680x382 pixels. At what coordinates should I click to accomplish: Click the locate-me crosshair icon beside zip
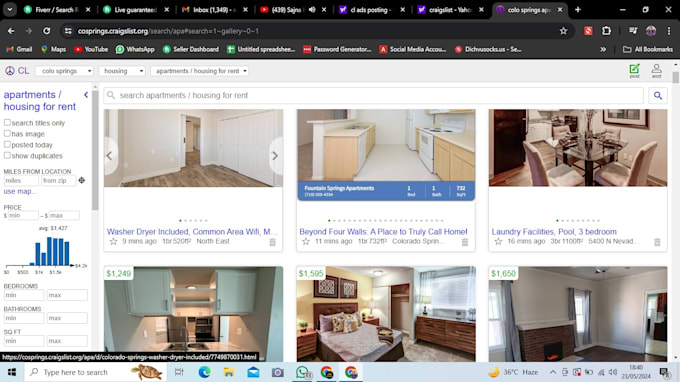[x=82, y=180]
